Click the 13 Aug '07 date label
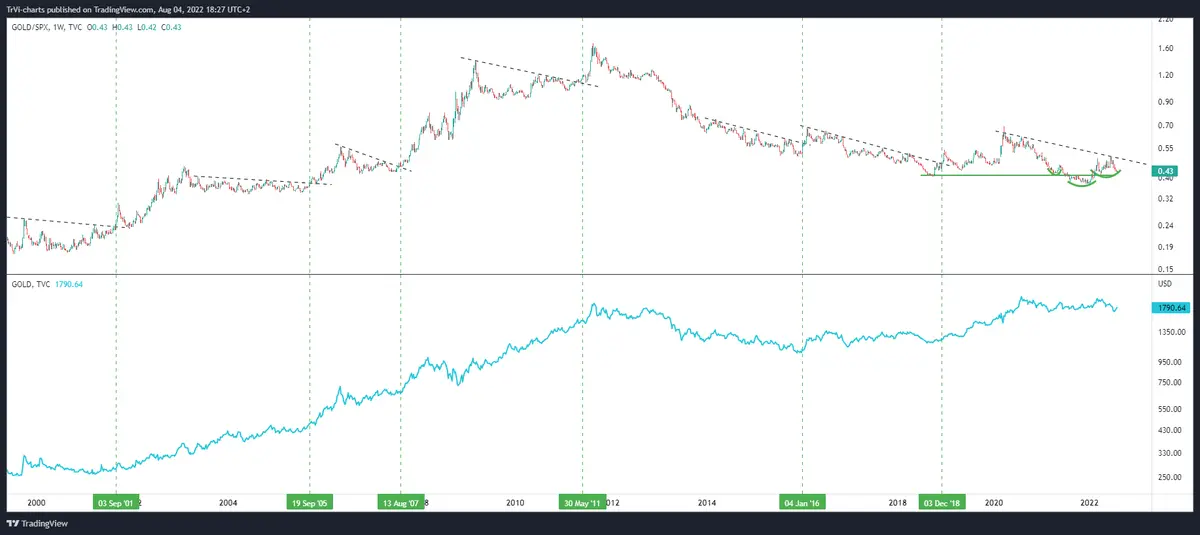Image resolution: width=1200 pixels, height=535 pixels. 401,503
